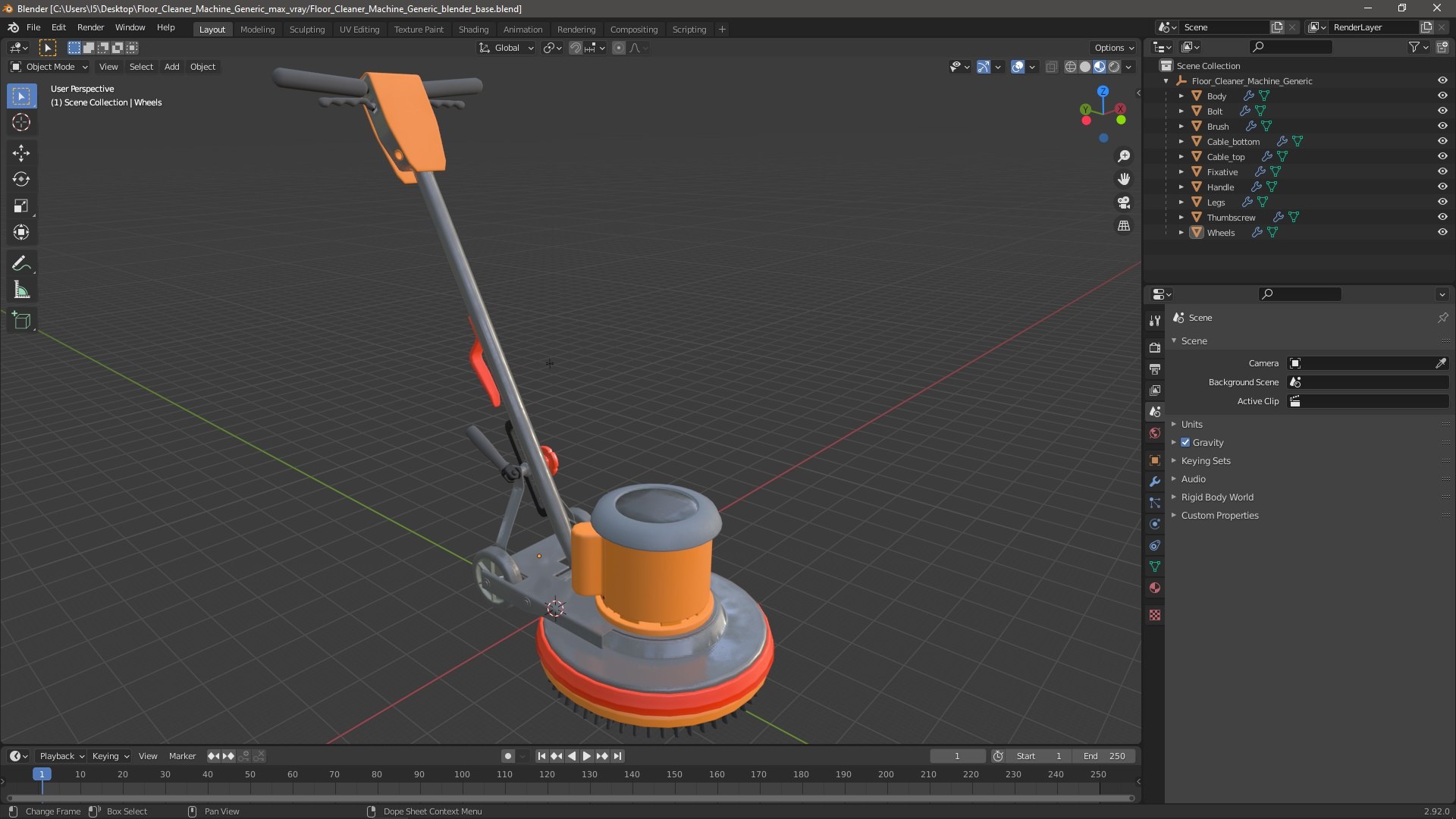Viewport: 1456px width, 819px height.
Task: Expand the Custom Properties panel
Action: (x=1219, y=515)
